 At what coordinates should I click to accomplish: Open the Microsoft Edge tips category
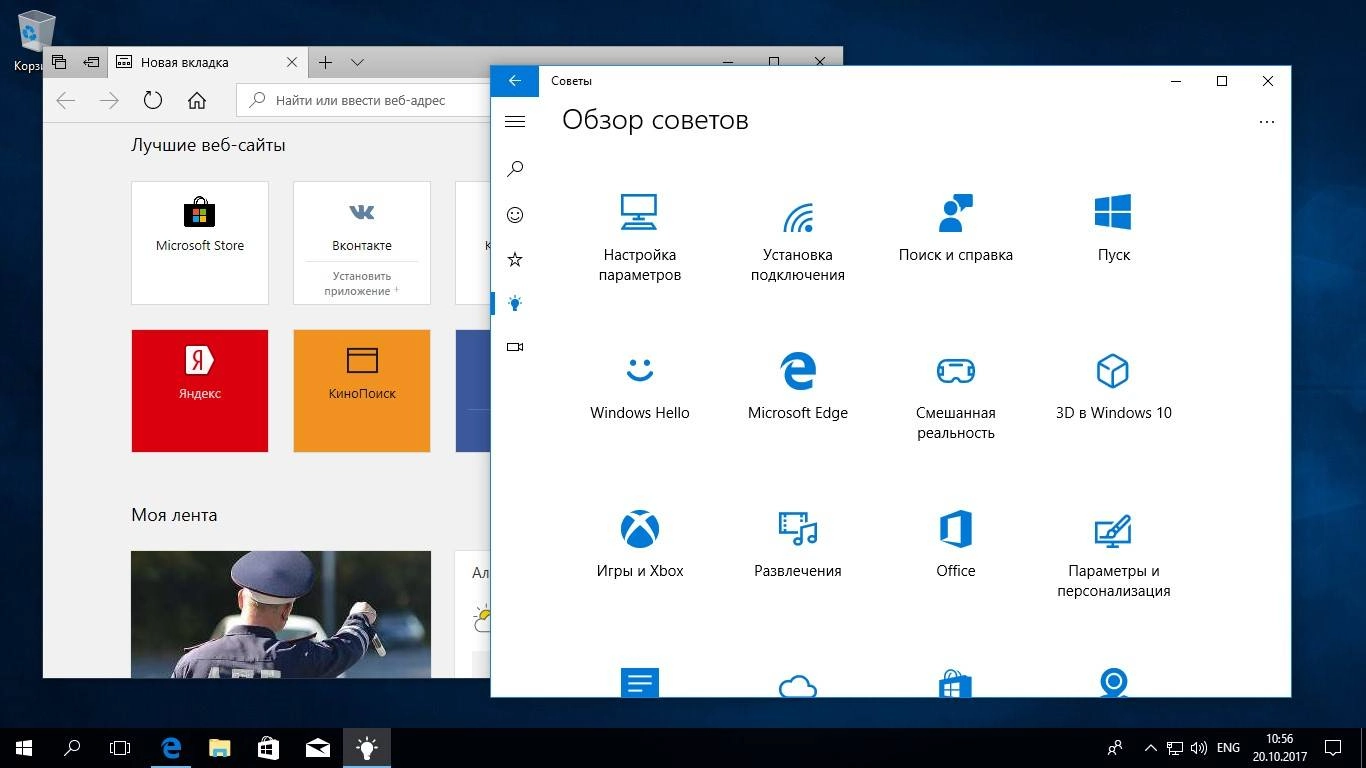click(798, 388)
